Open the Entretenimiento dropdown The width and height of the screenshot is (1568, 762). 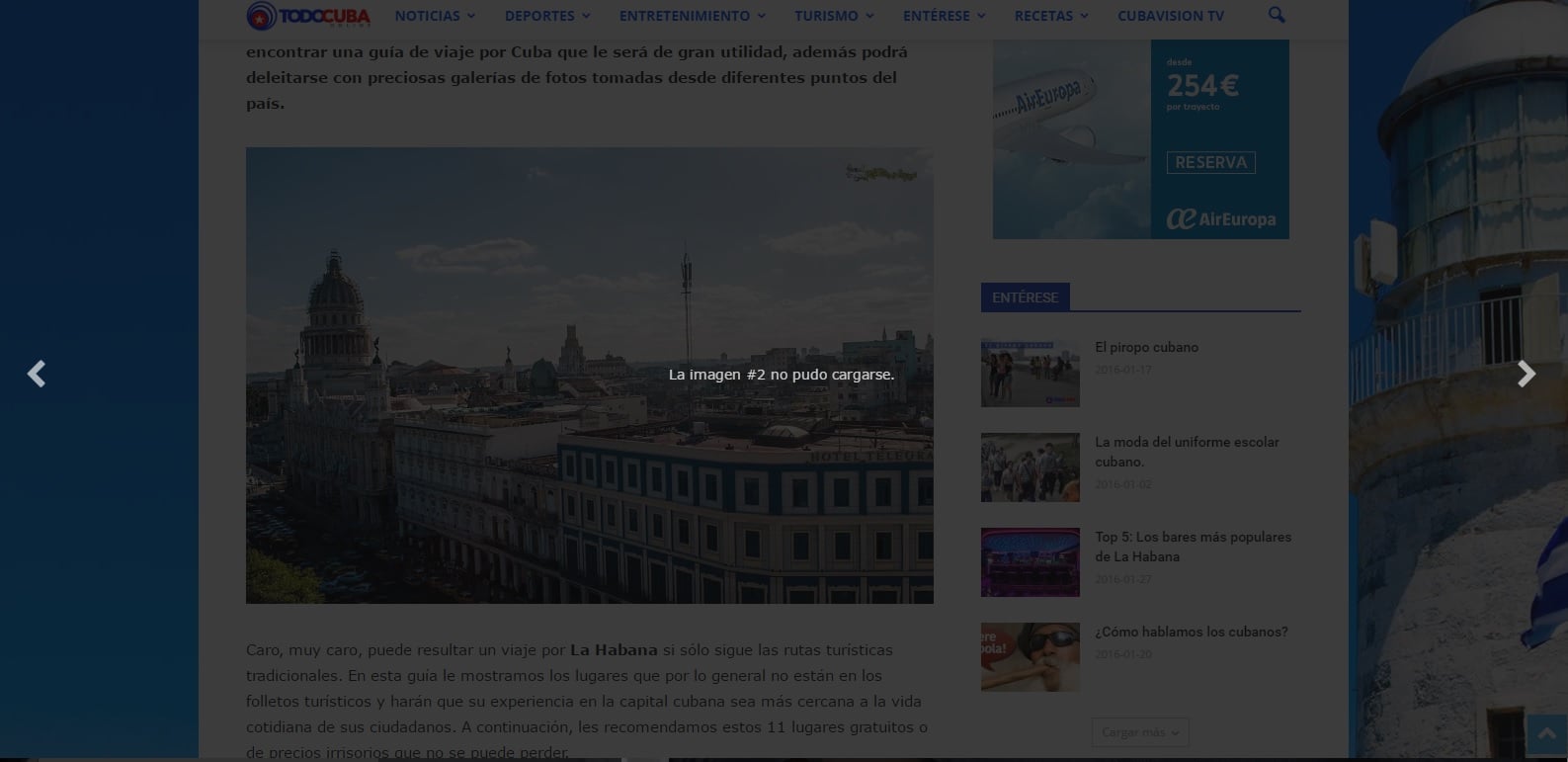coord(693,16)
